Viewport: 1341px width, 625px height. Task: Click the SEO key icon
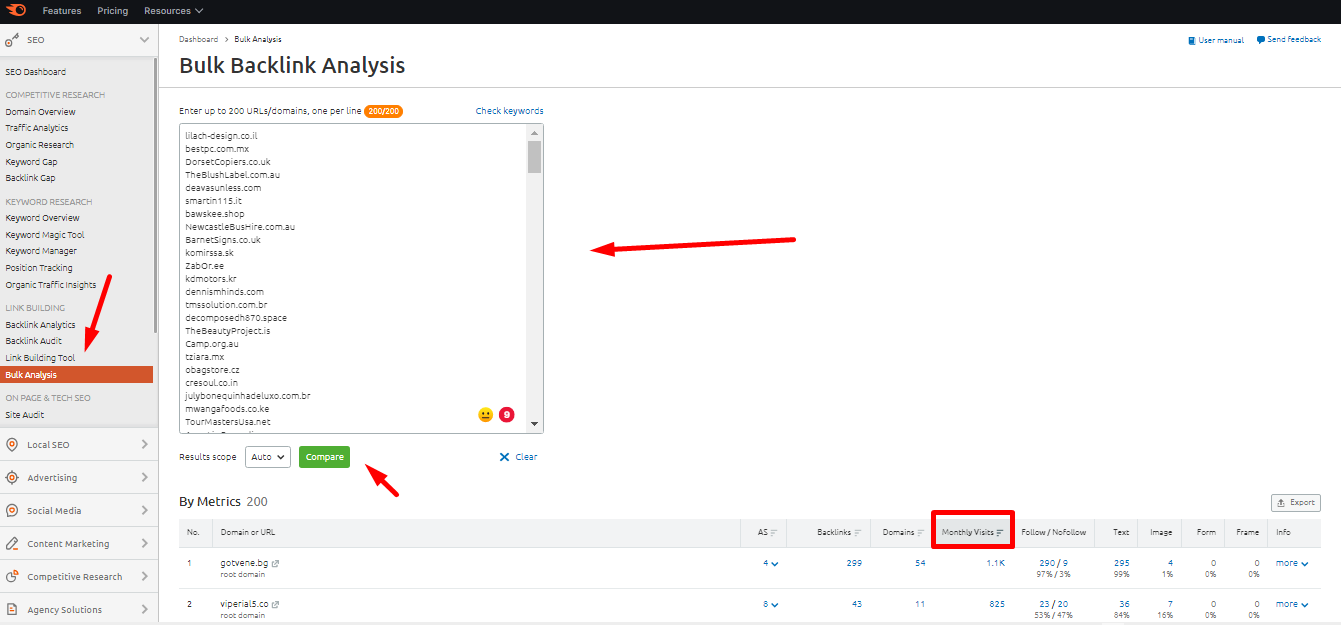[12, 40]
